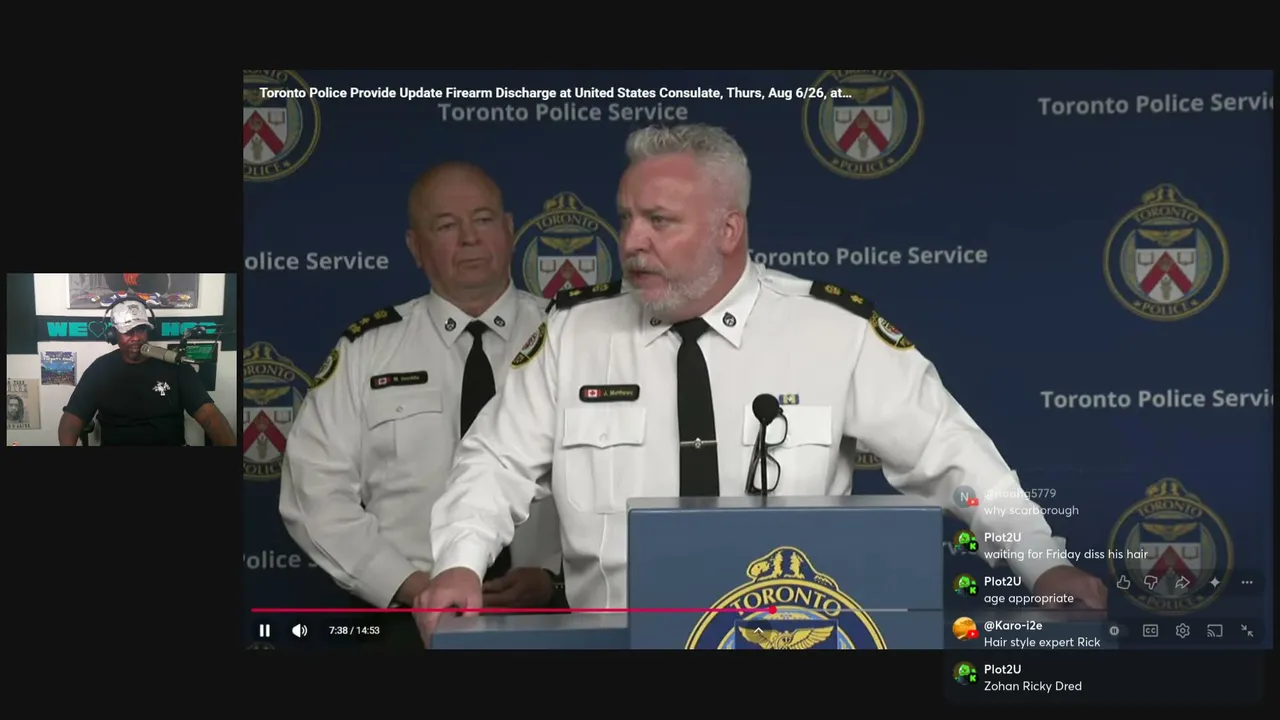The width and height of the screenshot is (1280, 720).
Task: Click the sparkle icon beside share
Action: [x=1214, y=582]
